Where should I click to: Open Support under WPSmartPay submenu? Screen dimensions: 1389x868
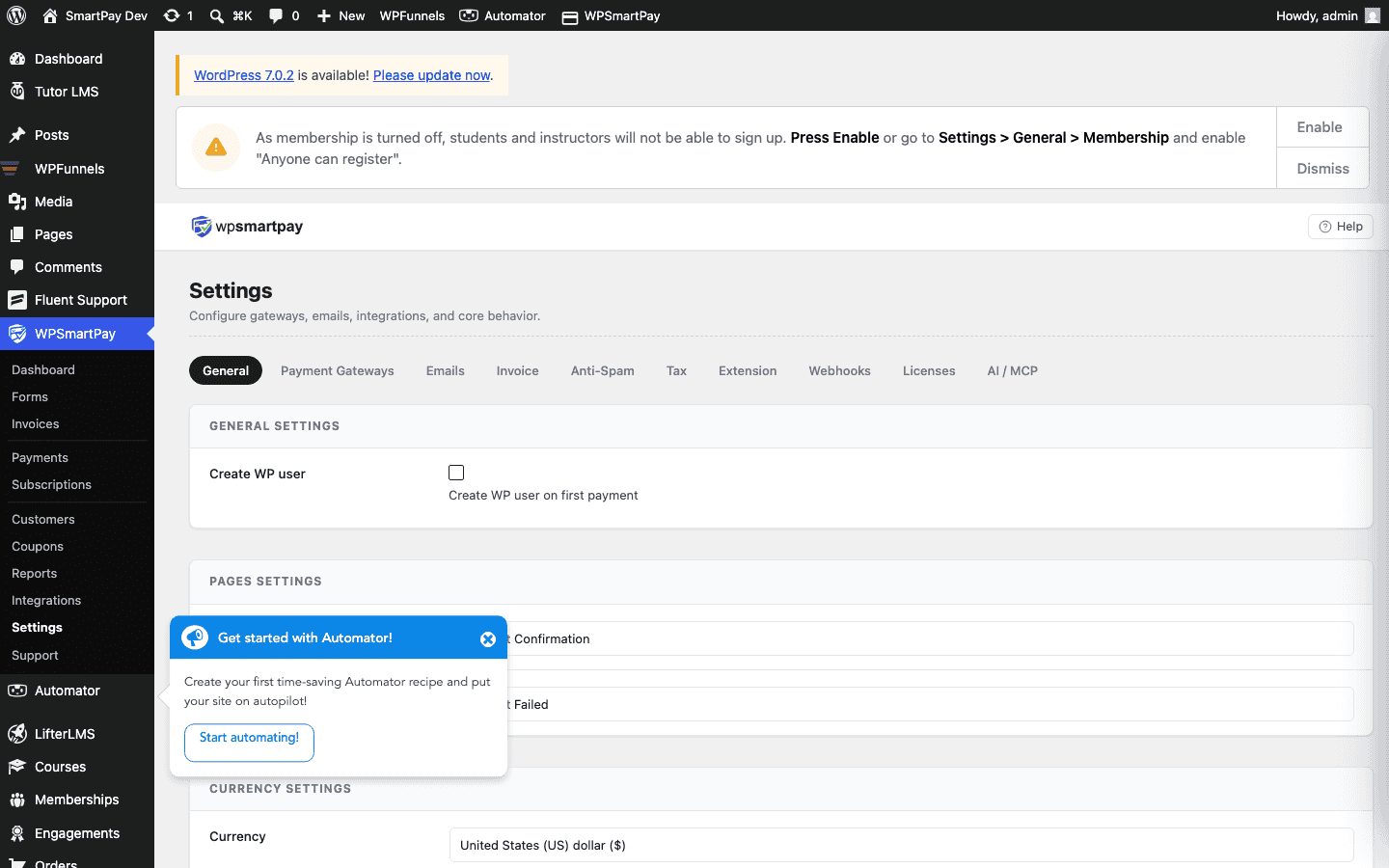(x=35, y=655)
